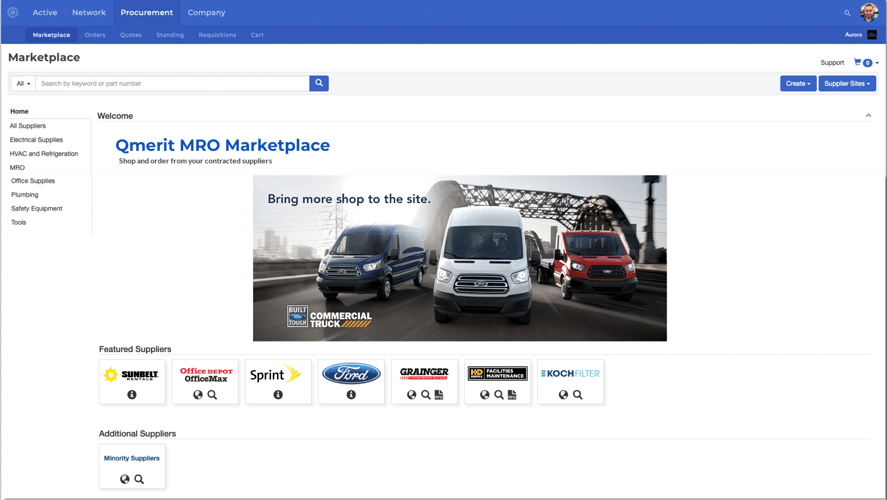Screen dimensions: 887x500
Task: Click the Grainger RFQ document icon
Action: [439, 395]
